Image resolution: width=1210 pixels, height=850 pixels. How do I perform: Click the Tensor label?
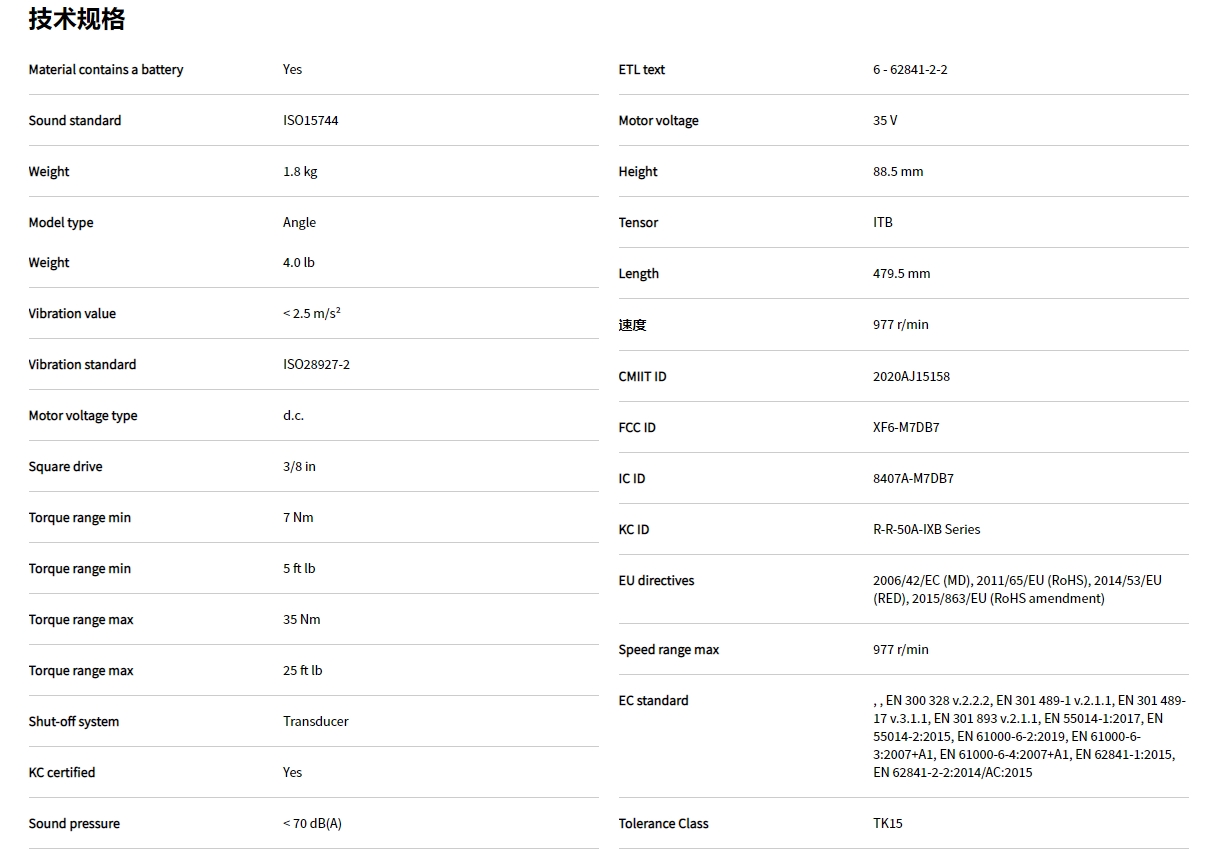[x=638, y=223]
